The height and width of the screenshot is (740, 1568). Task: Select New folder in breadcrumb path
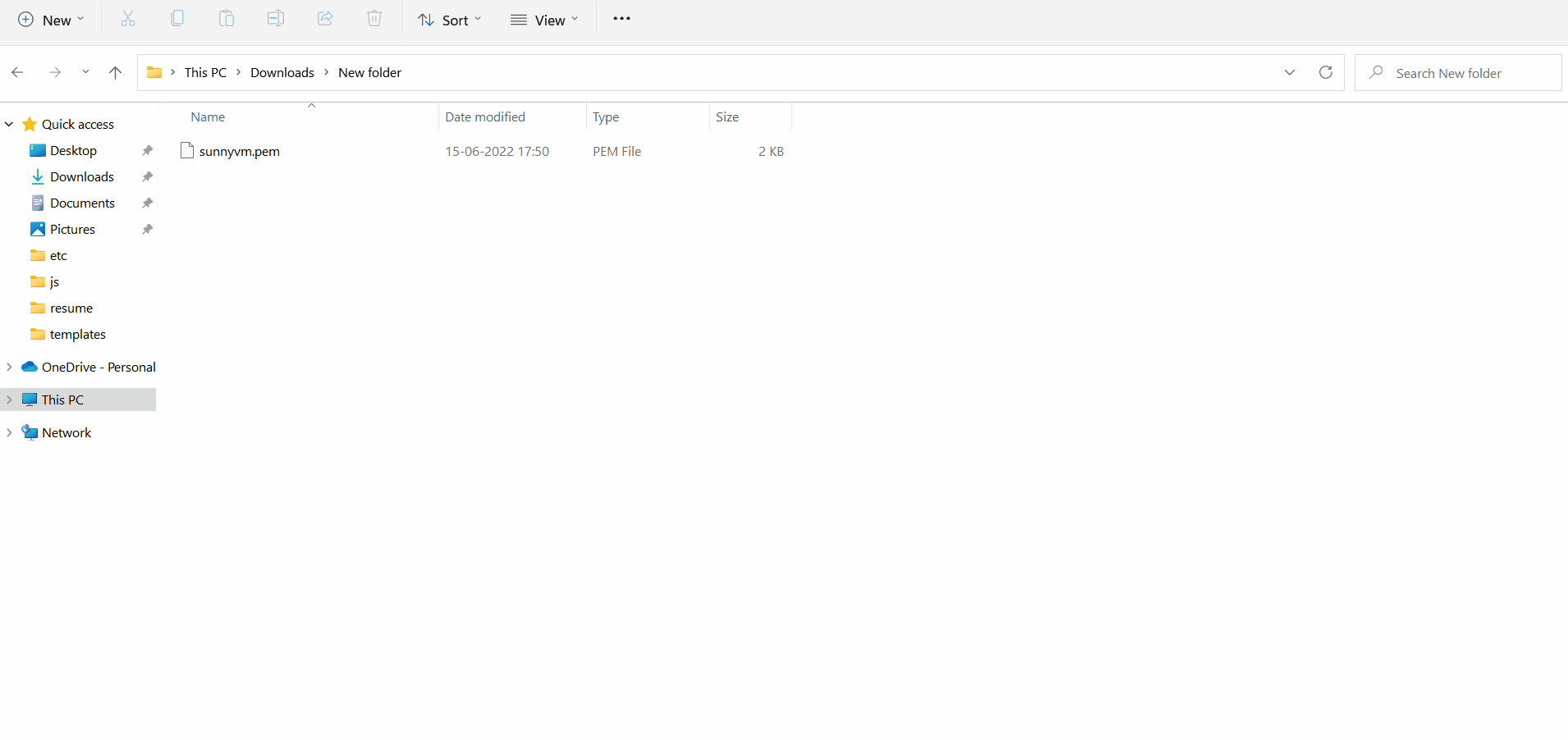click(x=369, y=72)
